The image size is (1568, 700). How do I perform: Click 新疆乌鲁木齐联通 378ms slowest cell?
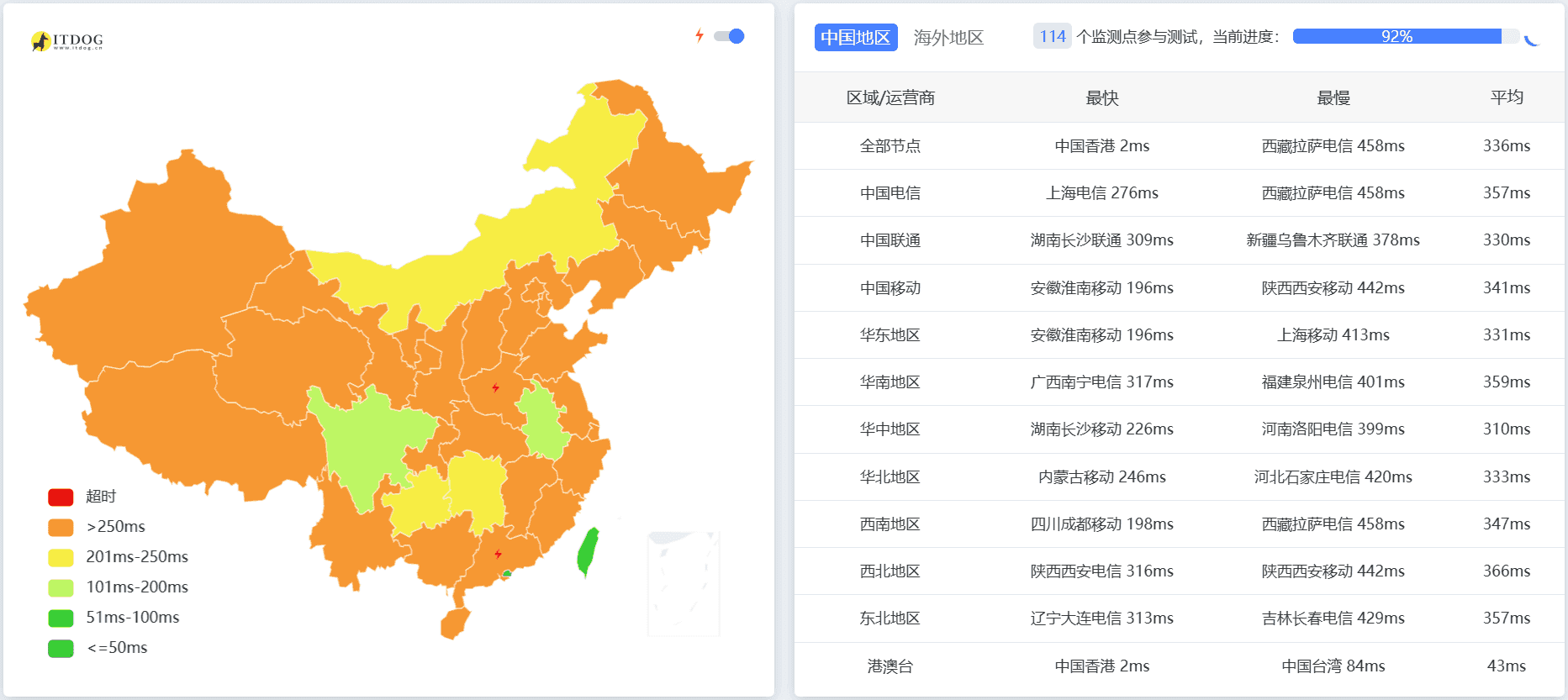pyautogui.click(x=1333, y=239)
